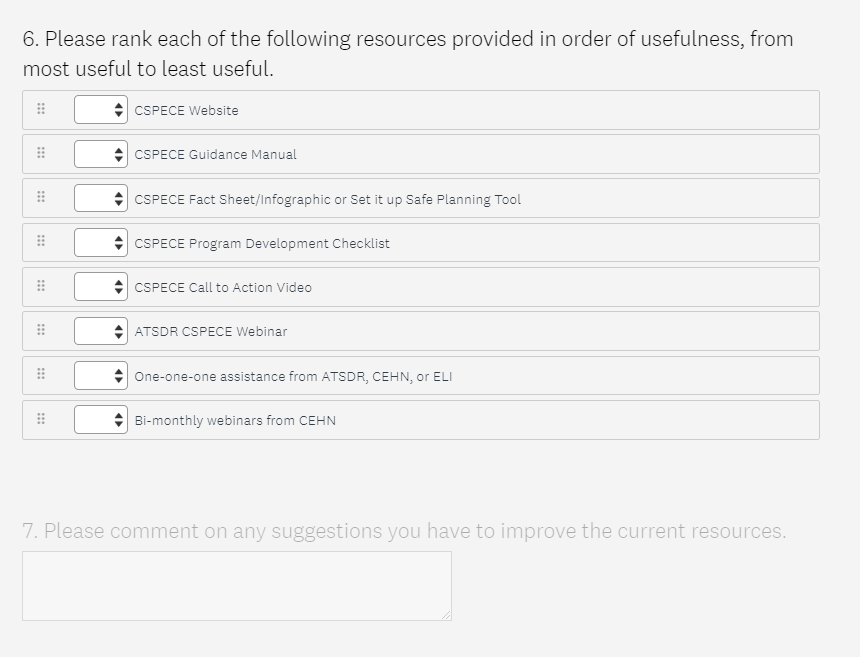
Task: Click drag handle for Program Development Checklist
Action: point(41,241)
